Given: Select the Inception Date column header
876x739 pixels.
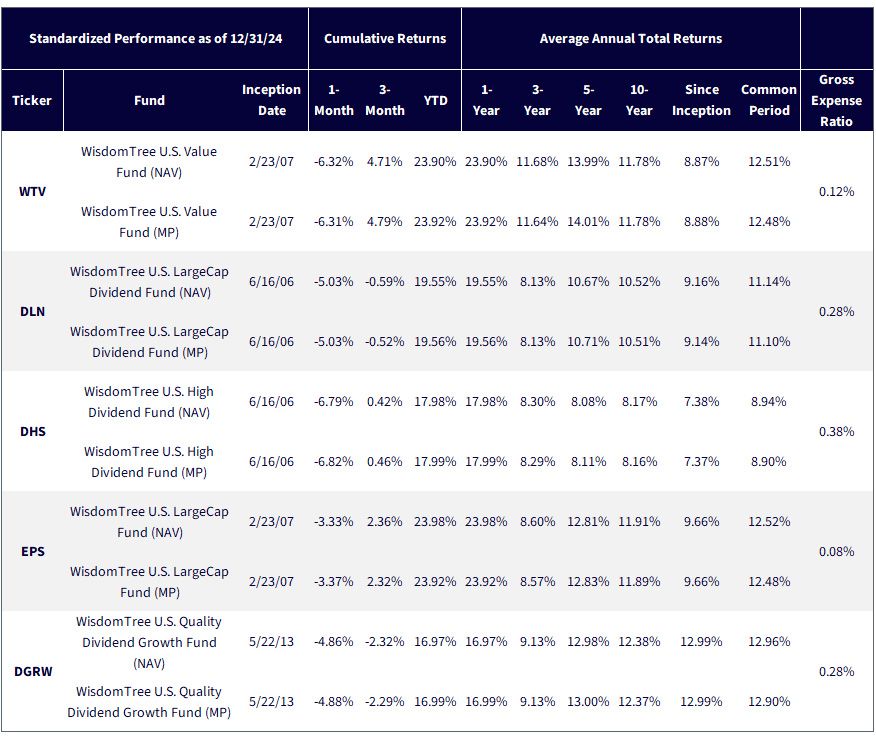Looking at the screenshot, I should (x=272, y=101).
